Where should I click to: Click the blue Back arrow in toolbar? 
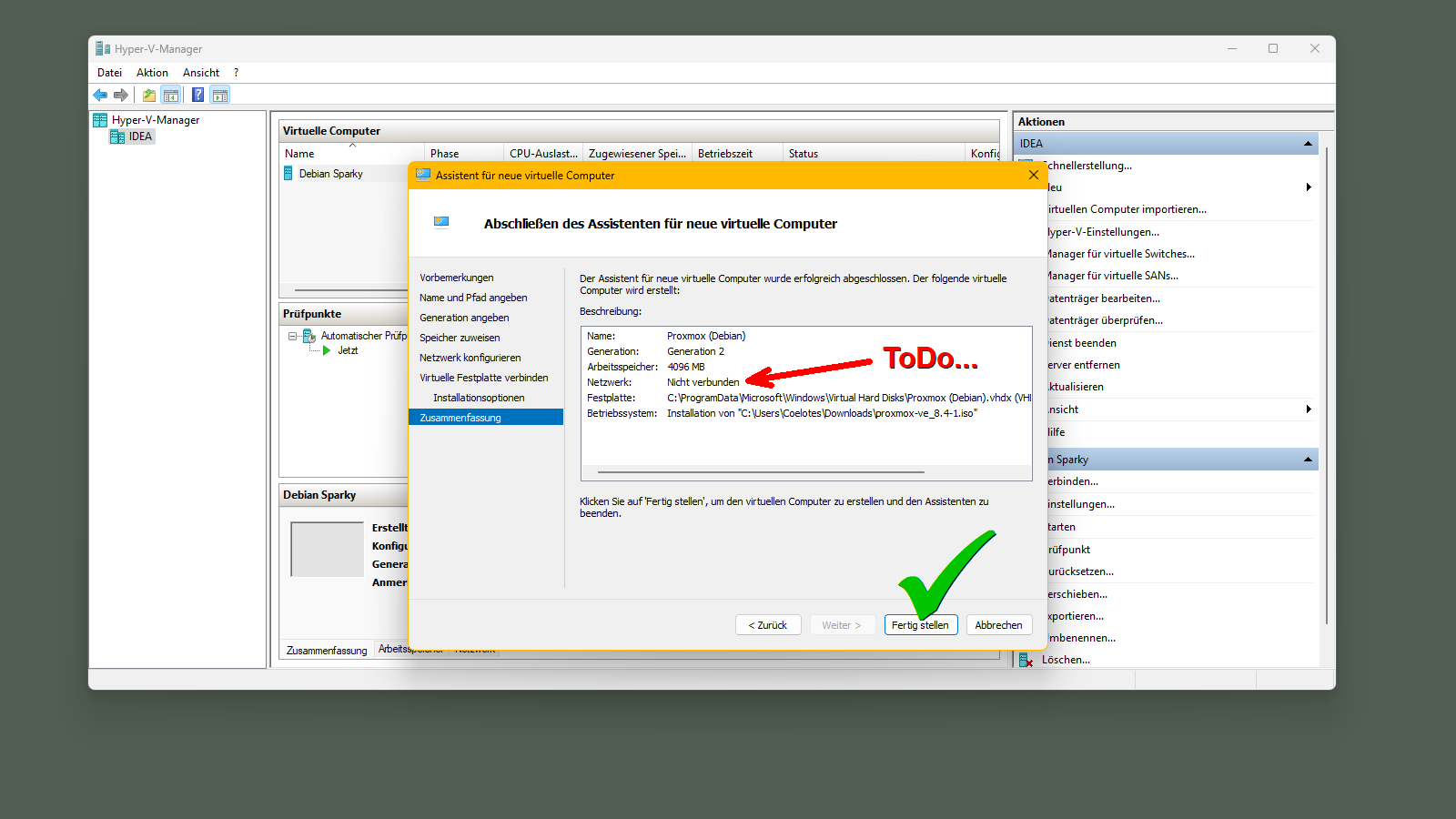point(100,95)
